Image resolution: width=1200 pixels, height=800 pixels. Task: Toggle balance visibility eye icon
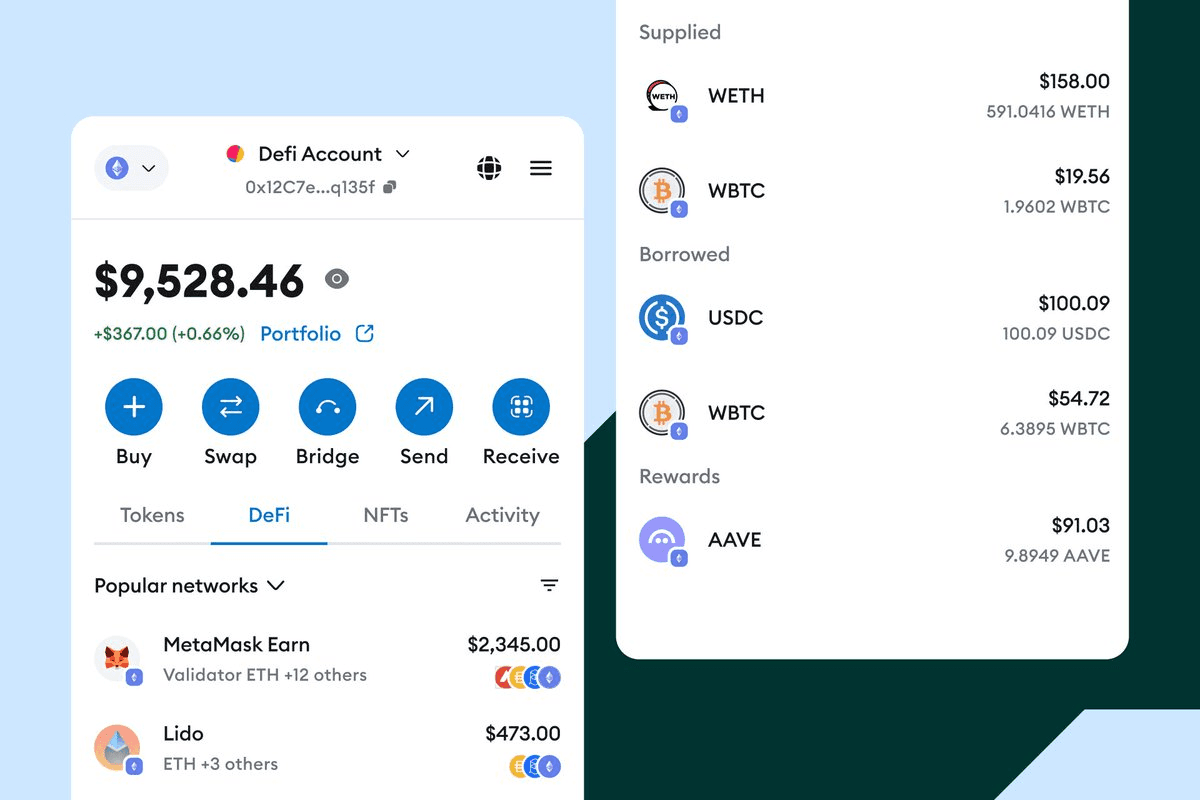pyautogui.click(x=337, y=280)
